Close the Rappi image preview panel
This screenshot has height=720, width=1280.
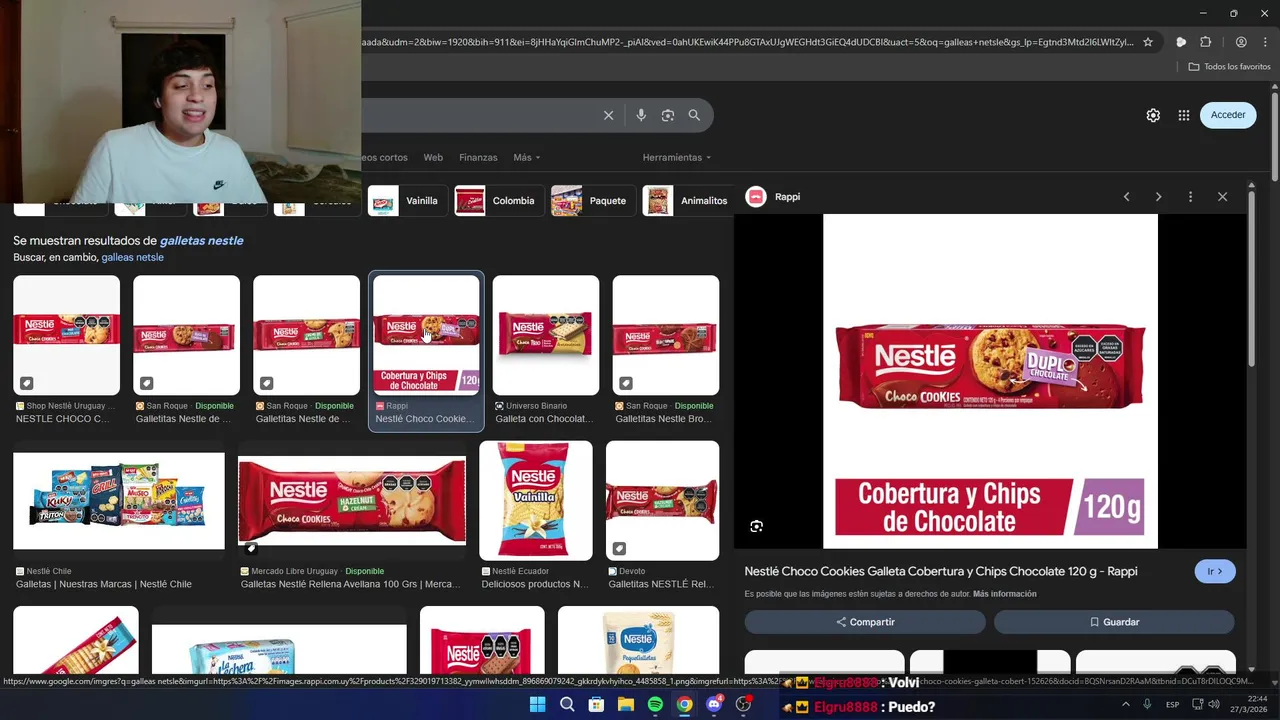(x=1222, y=197)
